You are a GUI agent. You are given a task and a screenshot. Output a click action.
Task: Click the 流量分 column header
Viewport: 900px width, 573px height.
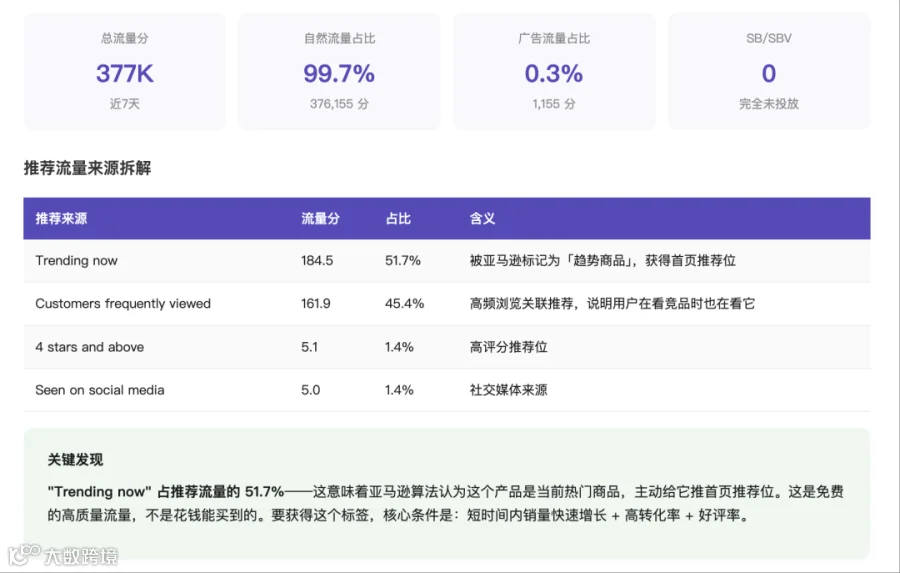[x=321, y=219]
